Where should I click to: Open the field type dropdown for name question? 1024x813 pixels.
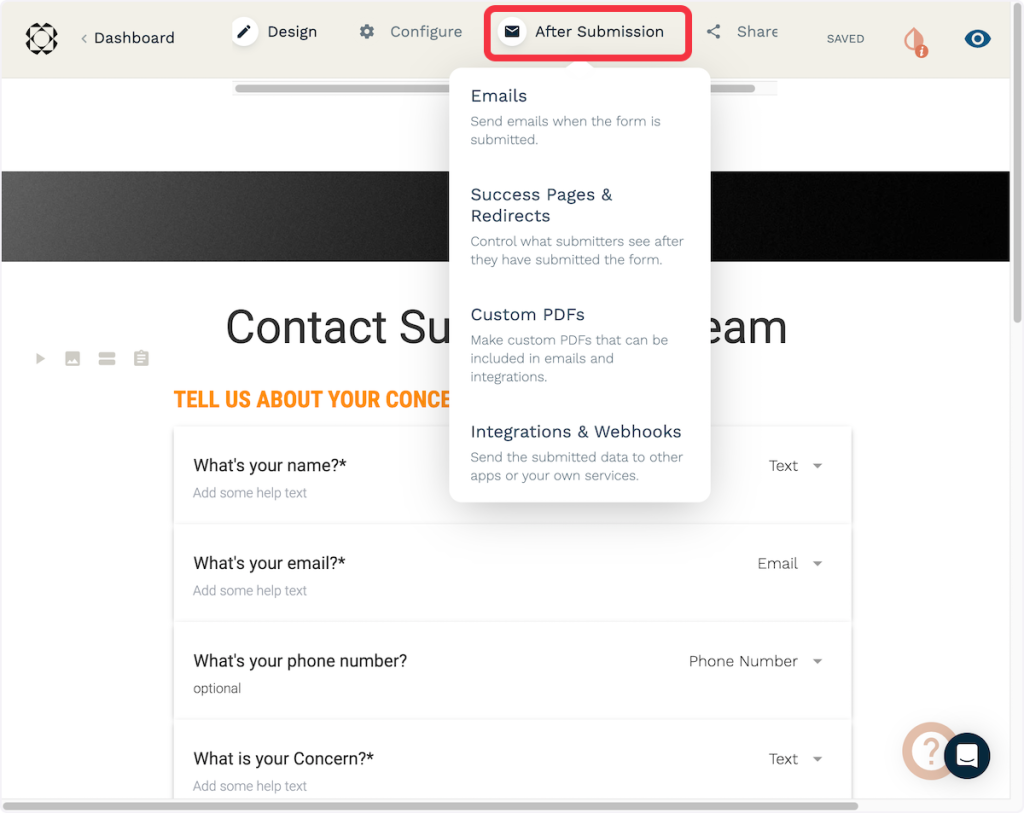click(796, 466)
